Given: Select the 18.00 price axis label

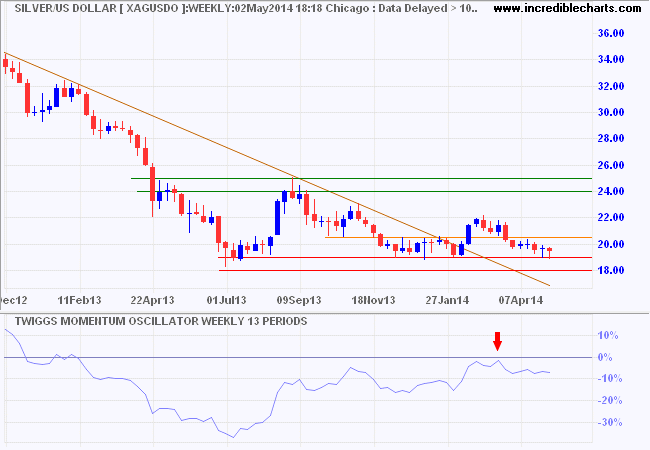Looking at the screenshot, I should click(611, 270).
